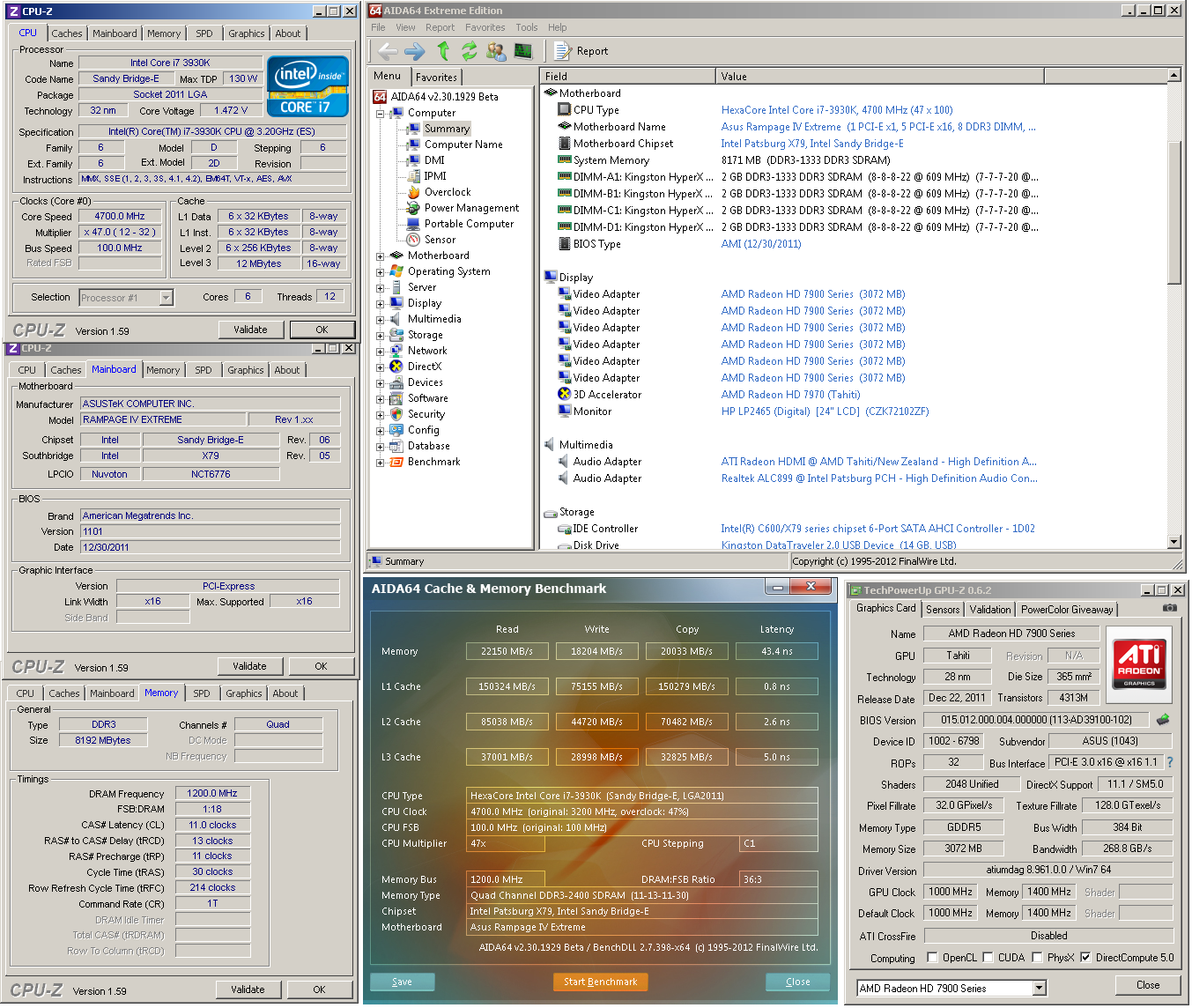The width and height of the screenshot is (1192, 1008).
Task: Open the Asus Rampage IV Extreme motherboard link
Action: (877, 127)
